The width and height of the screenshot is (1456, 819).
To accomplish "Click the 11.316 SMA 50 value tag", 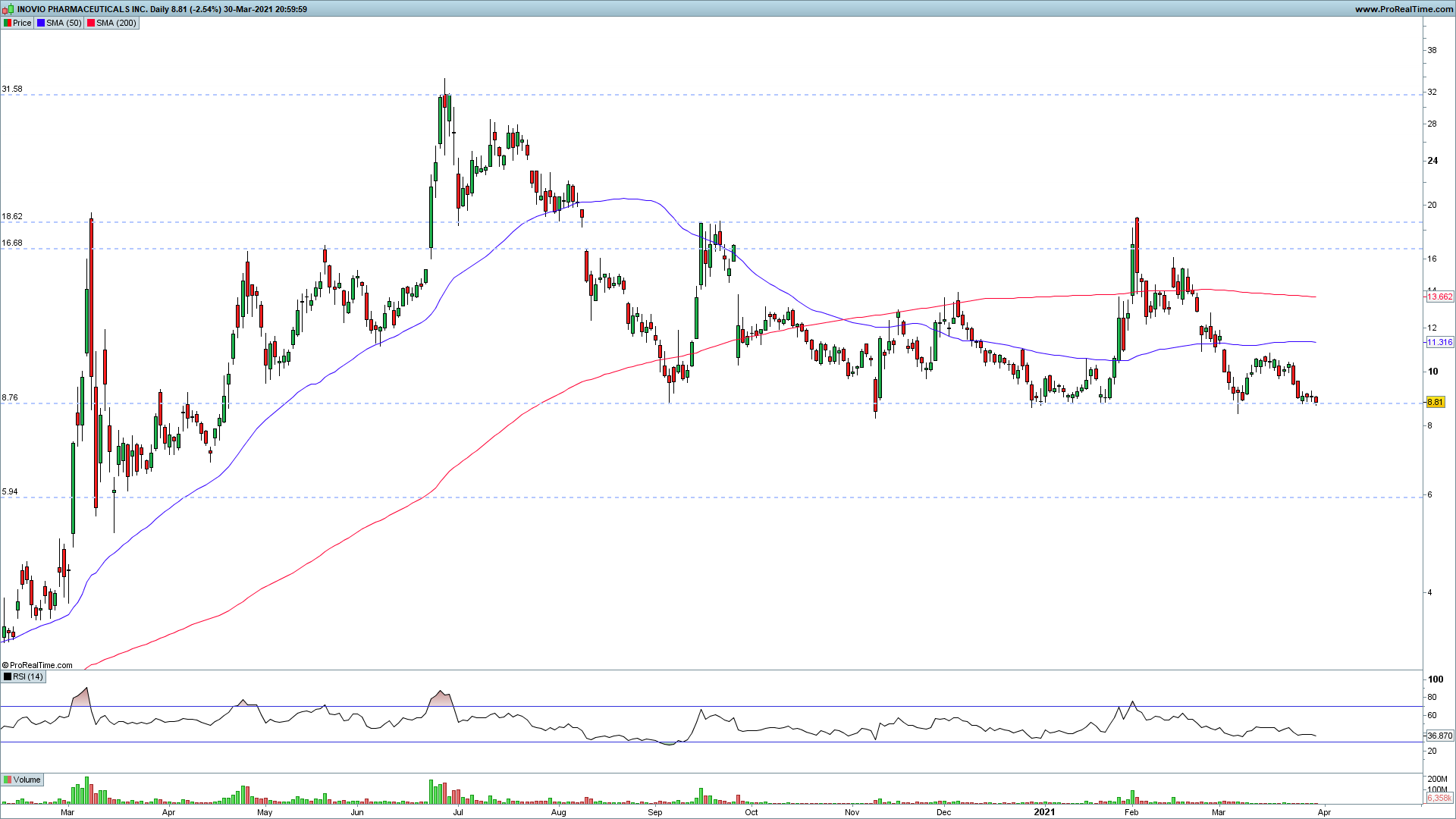I will tap(1439, 342).
